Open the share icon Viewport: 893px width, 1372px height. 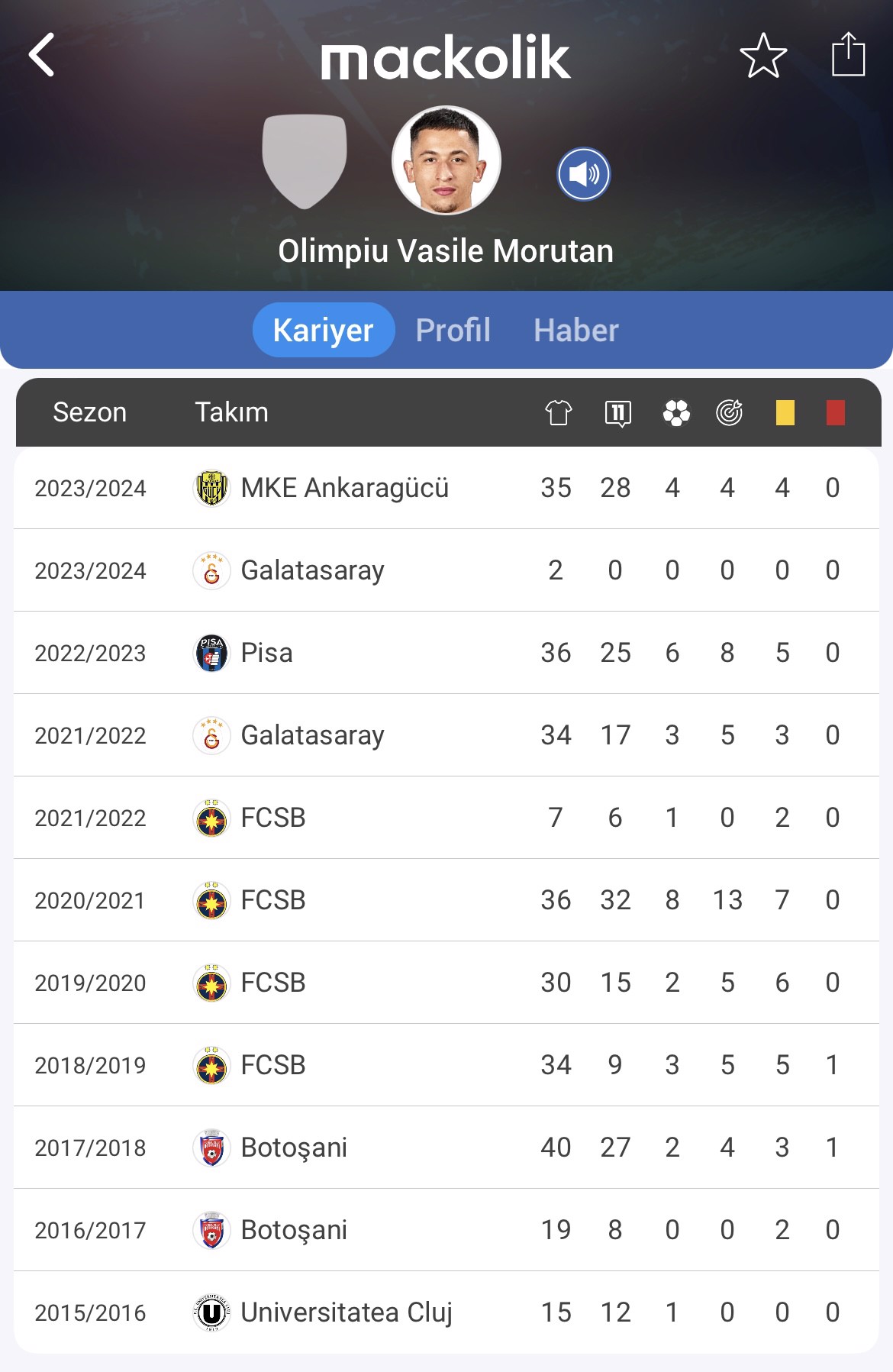[848, 54]
